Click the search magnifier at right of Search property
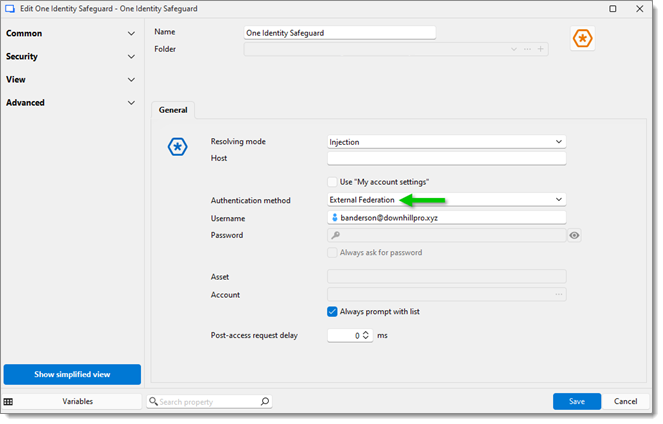This screenshot has height=424, width=663. click(x=265, y=402)
